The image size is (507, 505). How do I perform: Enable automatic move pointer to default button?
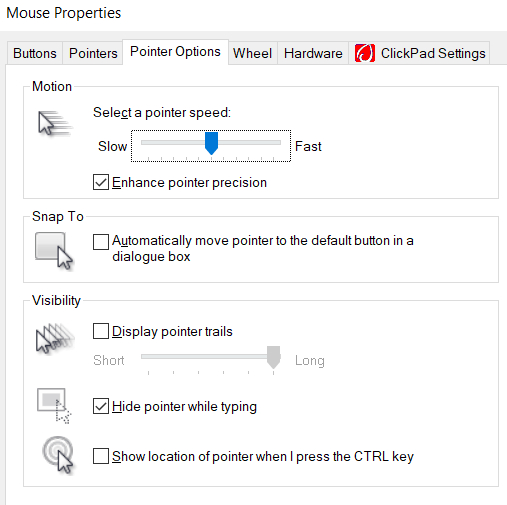tap(101, 242)
